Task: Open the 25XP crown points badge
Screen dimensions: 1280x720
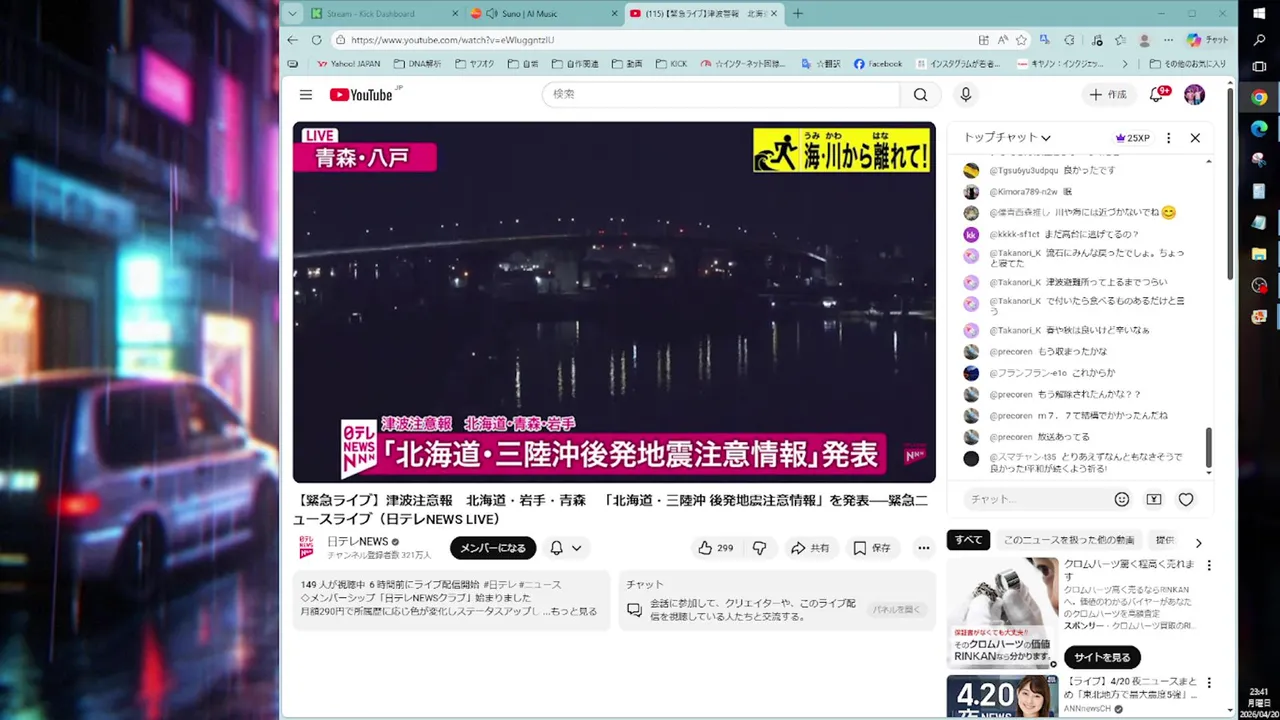Action: point(1132,138)
